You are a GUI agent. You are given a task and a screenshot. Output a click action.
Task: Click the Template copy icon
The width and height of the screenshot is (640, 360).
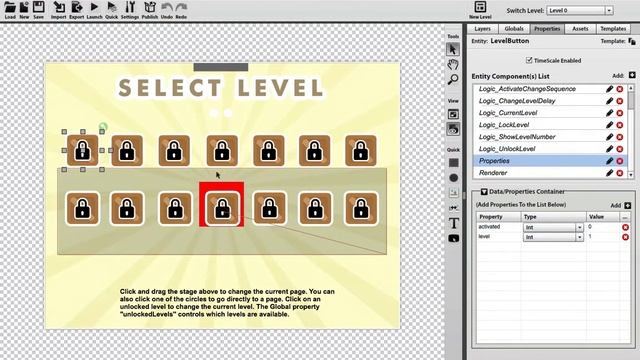[632, 41]
